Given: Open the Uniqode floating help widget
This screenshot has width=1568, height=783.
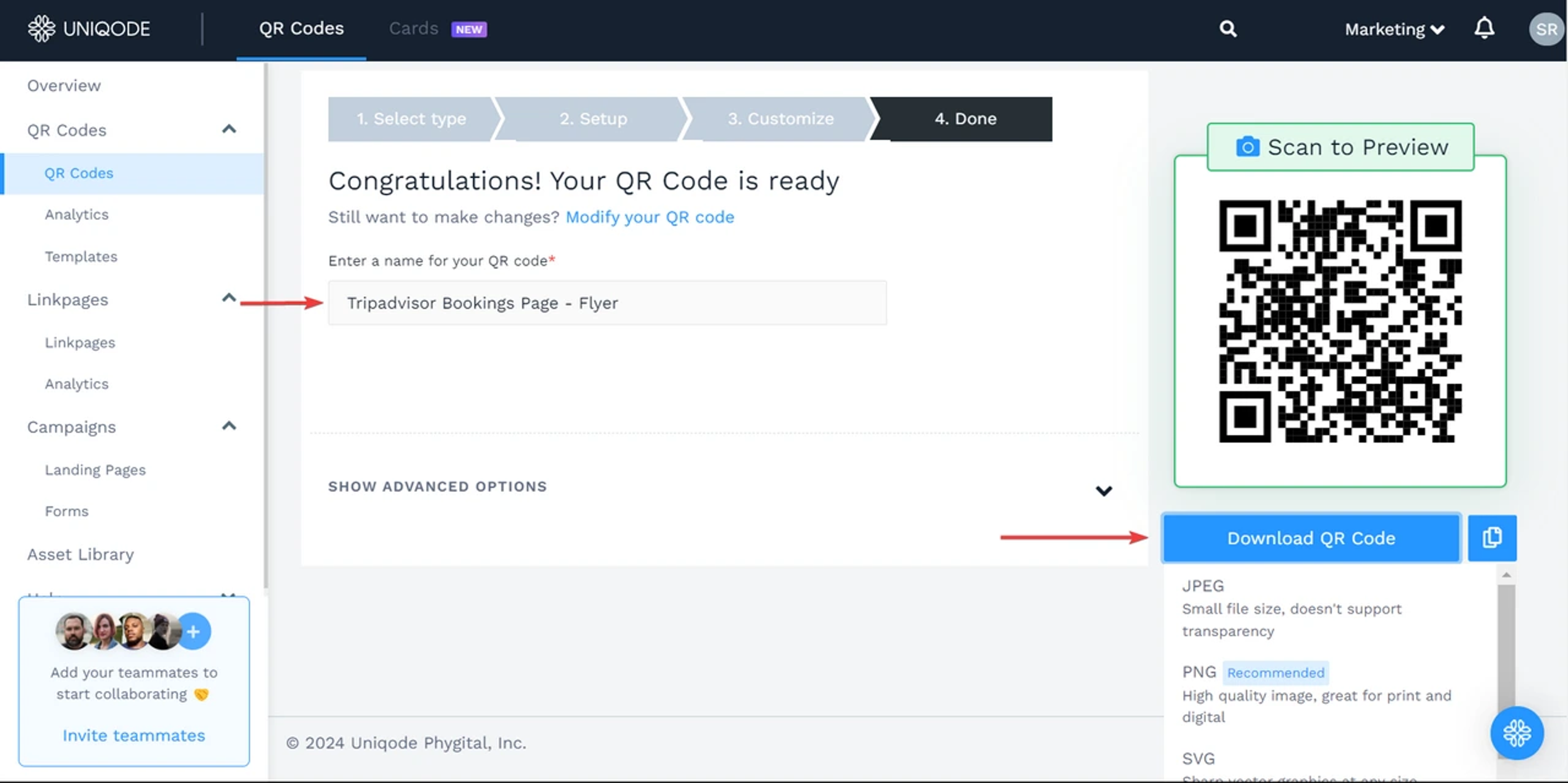Looking at the screenshot, I should click(1516, 732).
